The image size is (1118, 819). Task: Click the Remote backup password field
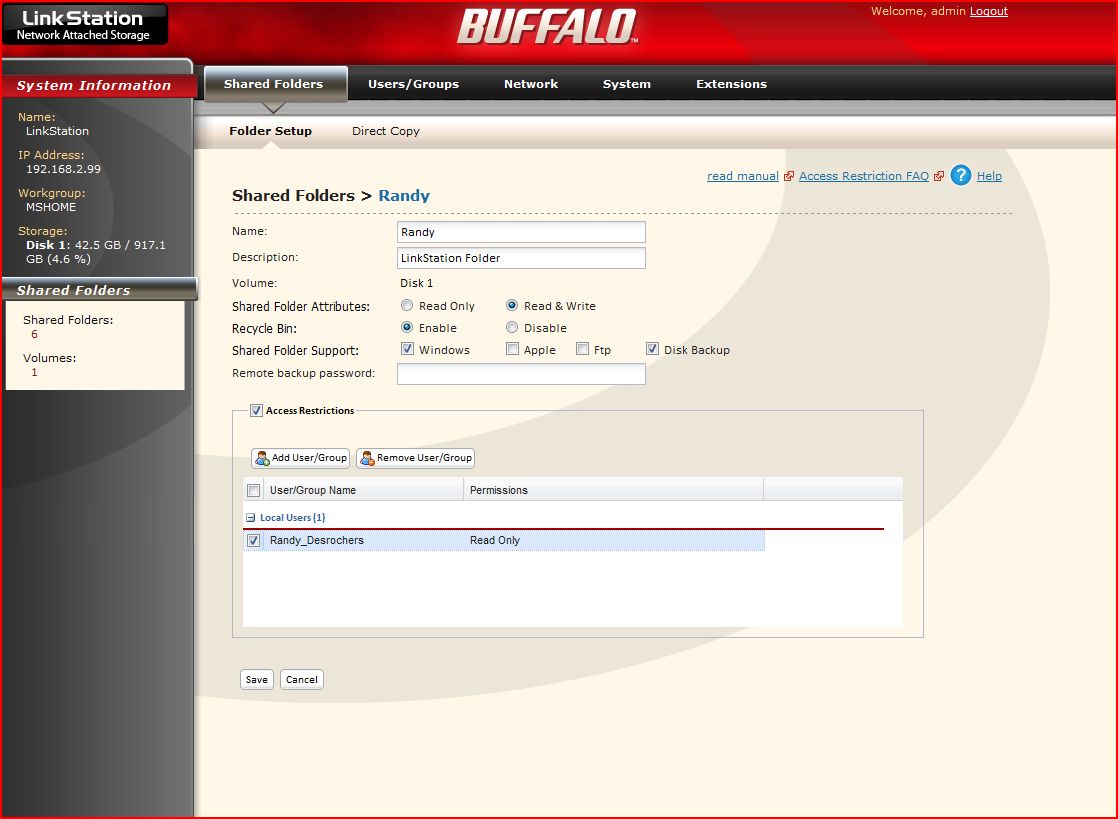[x=521, y=374]
